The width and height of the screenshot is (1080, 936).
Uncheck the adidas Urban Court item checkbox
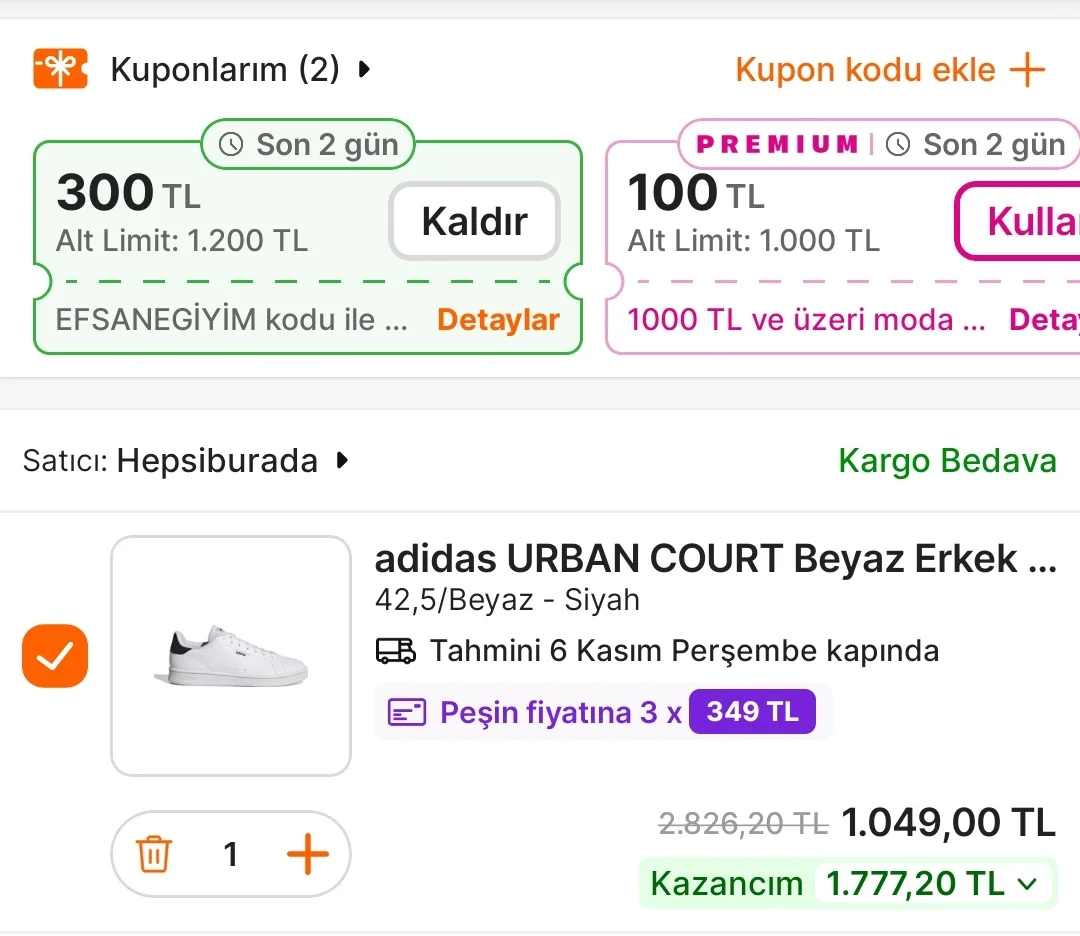point(55,656)
